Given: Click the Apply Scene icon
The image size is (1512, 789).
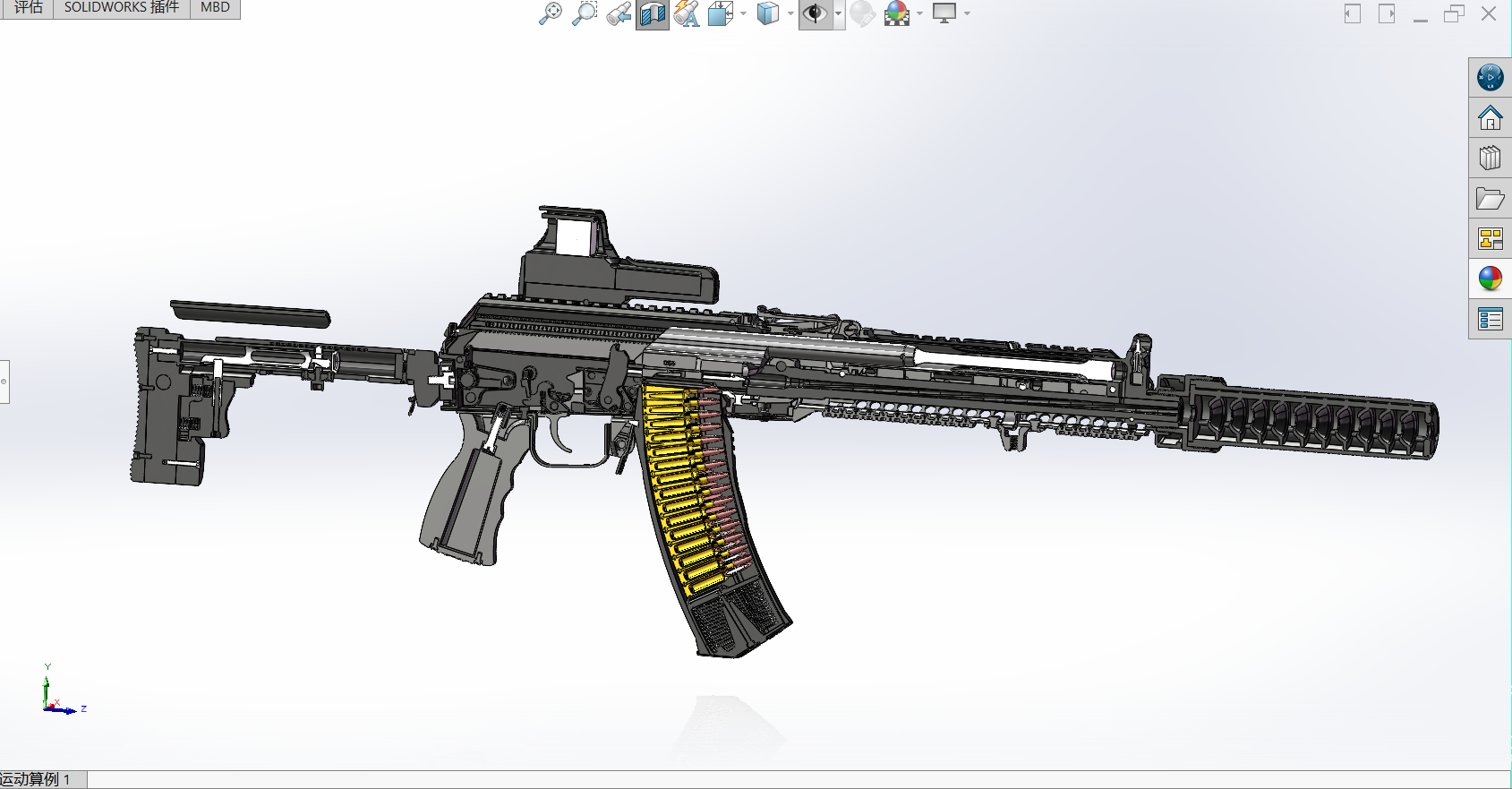Looking at the screenshot, I should [x=897, y=13].
